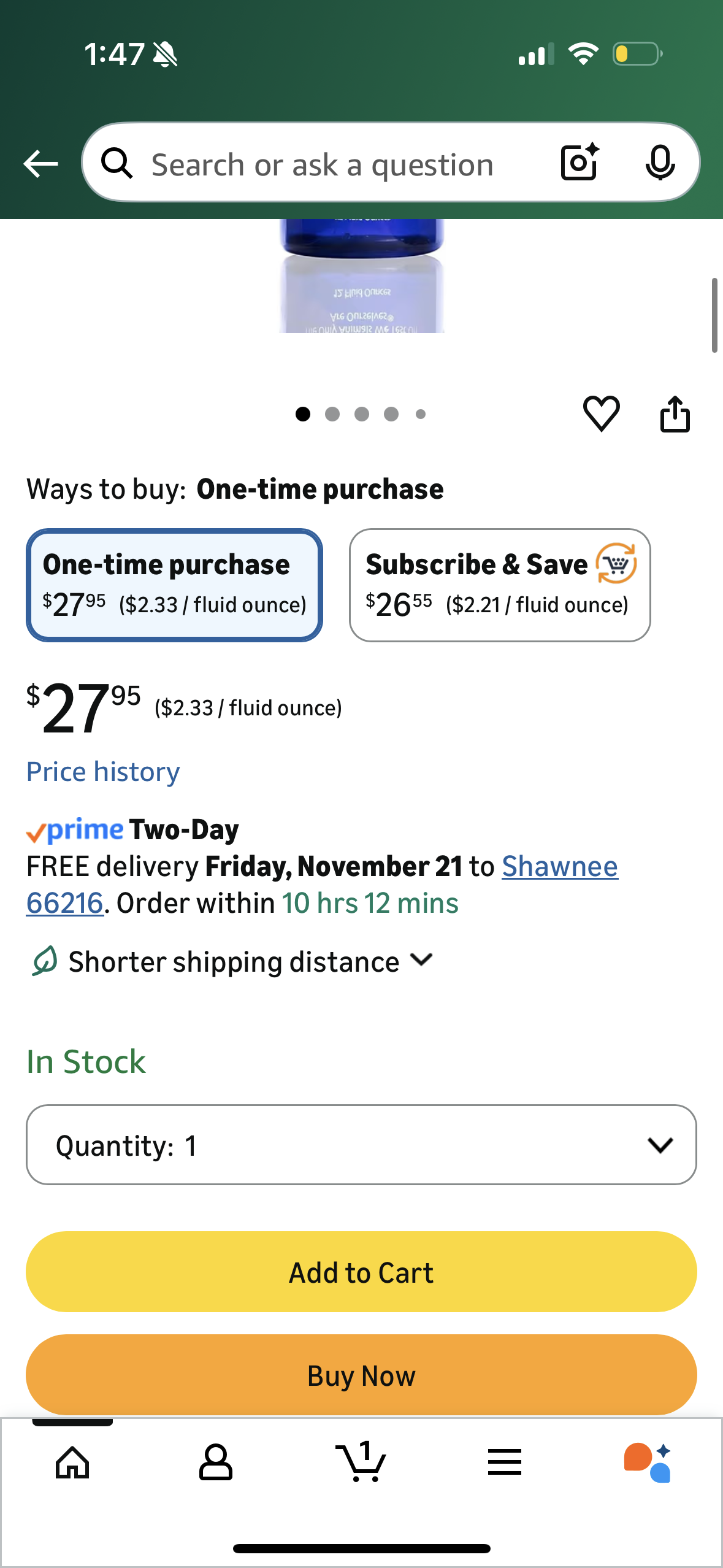This screenshot has height=1568, width=723.
Task: Open the Rufus AI assistant tab
Action: tap(648, 1462)
